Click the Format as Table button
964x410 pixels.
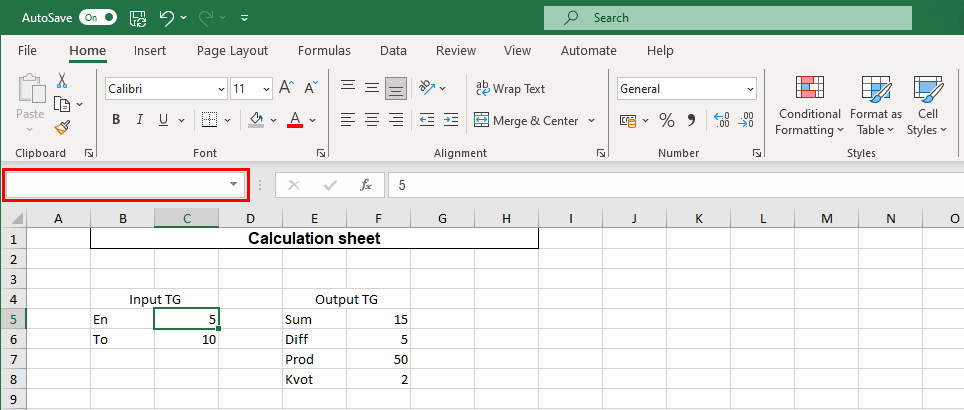876,107
